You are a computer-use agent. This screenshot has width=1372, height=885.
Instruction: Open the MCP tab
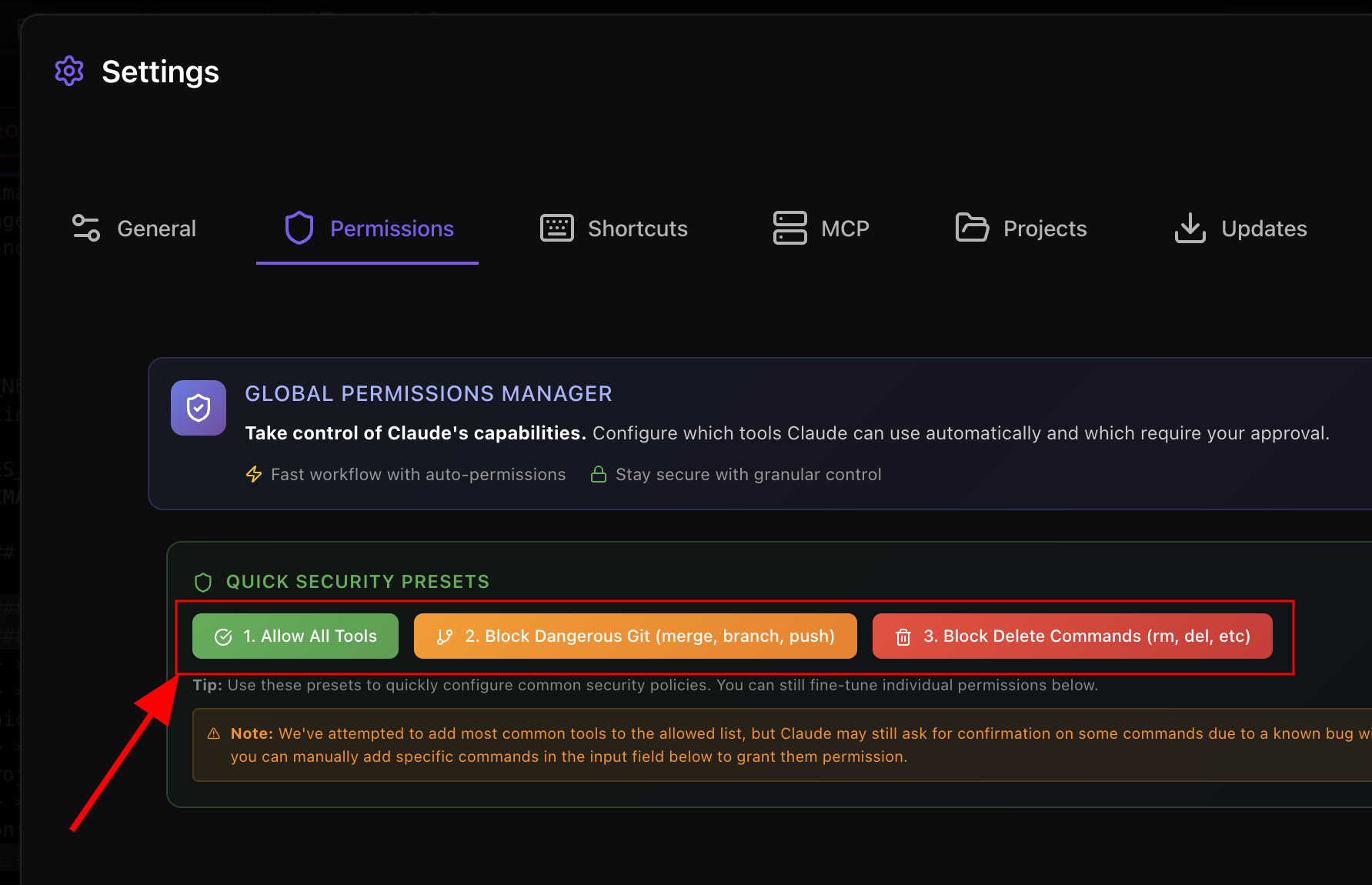click(x=820, y=229)
